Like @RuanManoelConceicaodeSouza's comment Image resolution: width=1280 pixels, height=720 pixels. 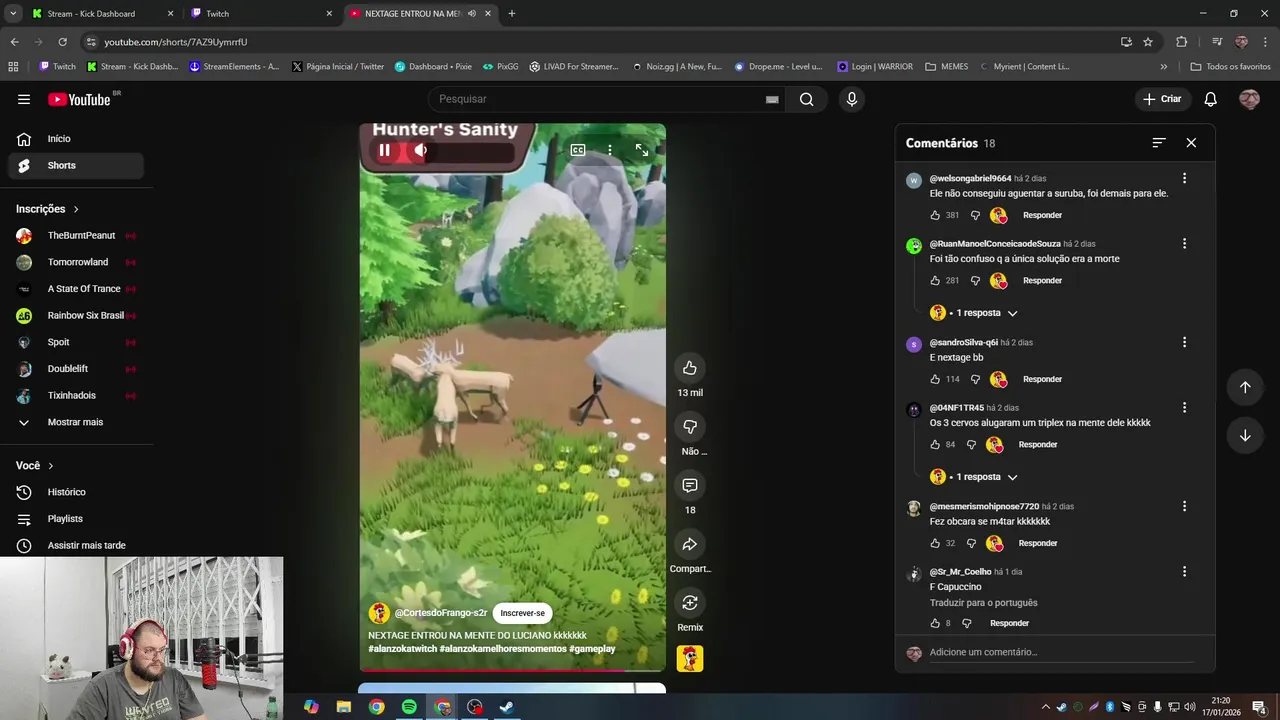click(x=935, y=280)
